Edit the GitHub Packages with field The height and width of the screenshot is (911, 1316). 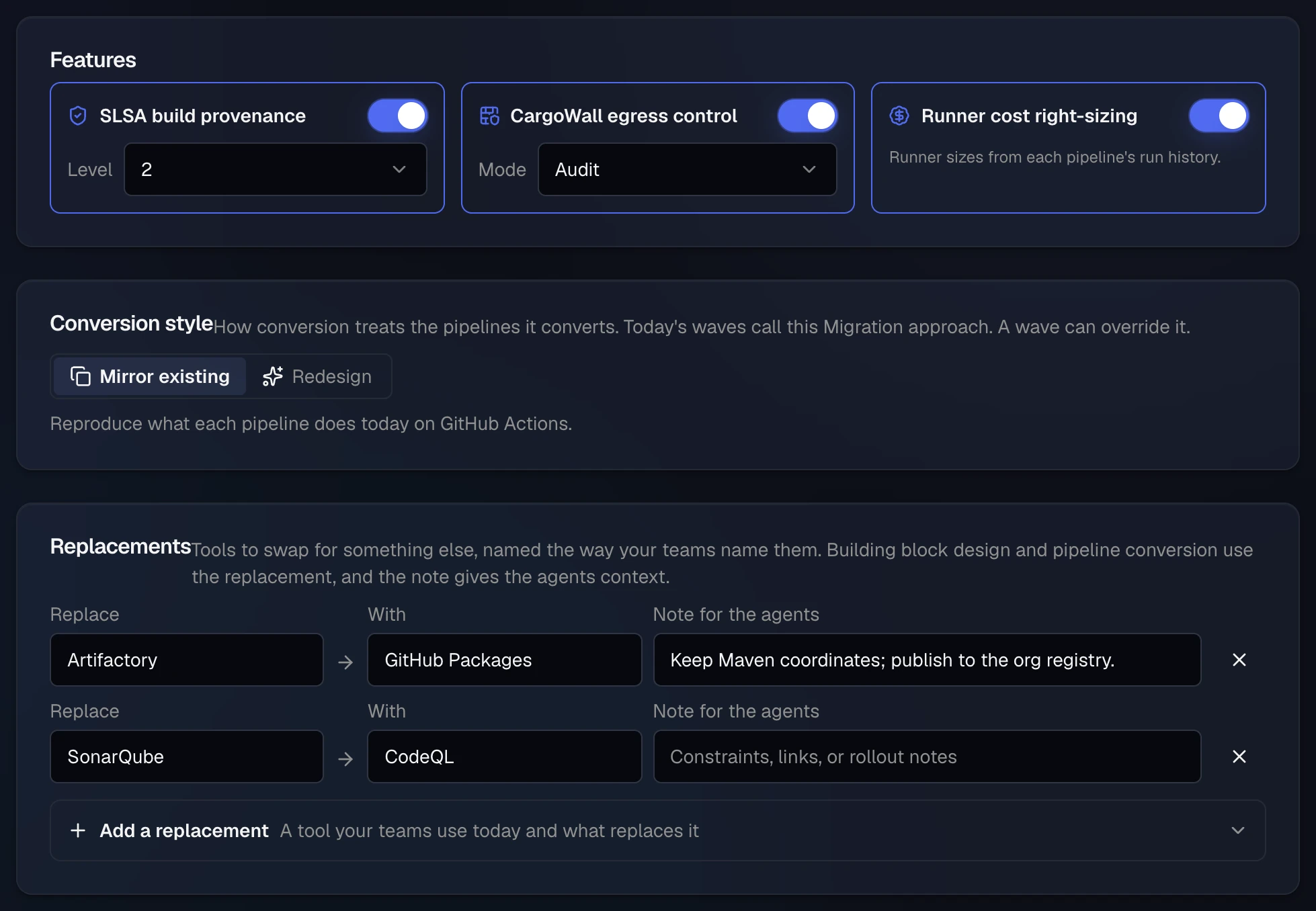pos(505,660)
